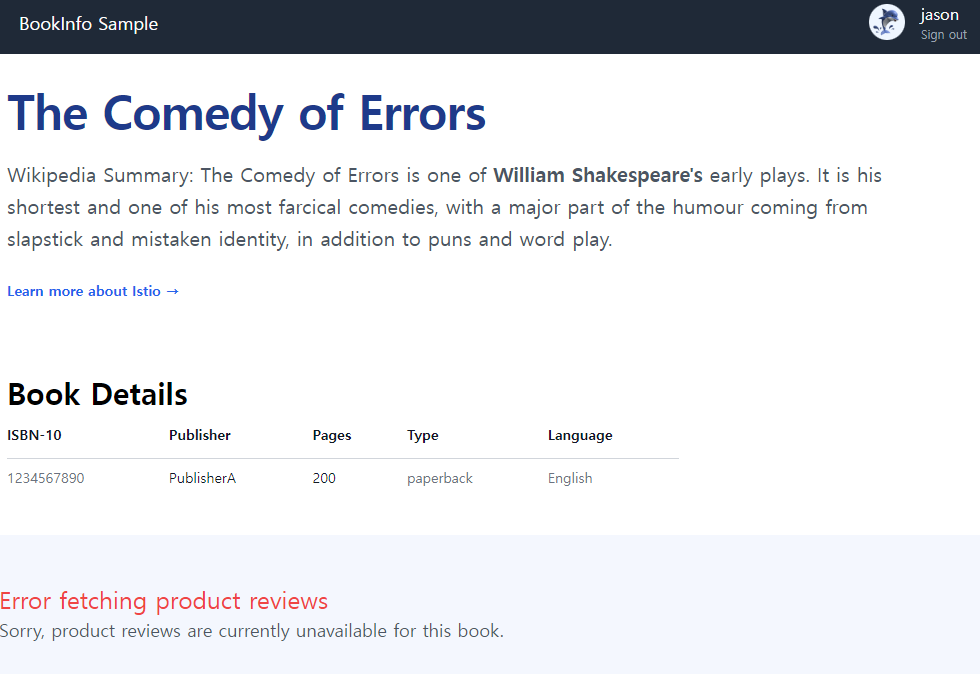Open the BookInfo Sample home link
The width and height of the screenshot is (980, 674).
click(88, 24)
